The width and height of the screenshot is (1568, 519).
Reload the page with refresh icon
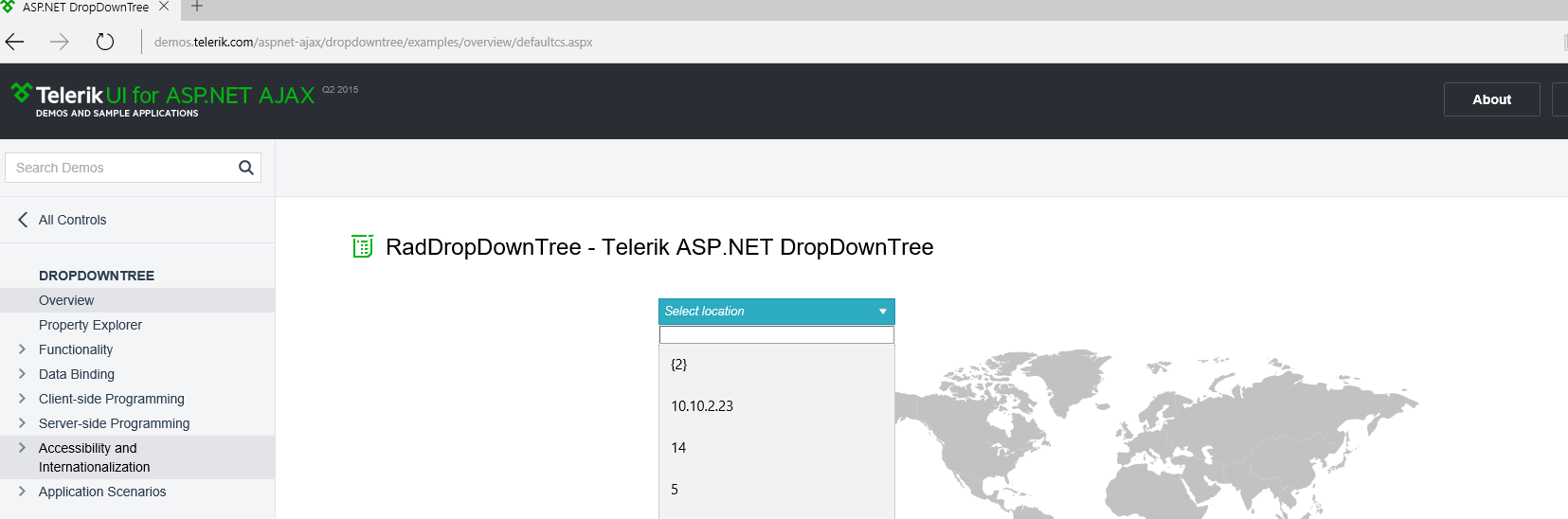click(x=105, y=42)
